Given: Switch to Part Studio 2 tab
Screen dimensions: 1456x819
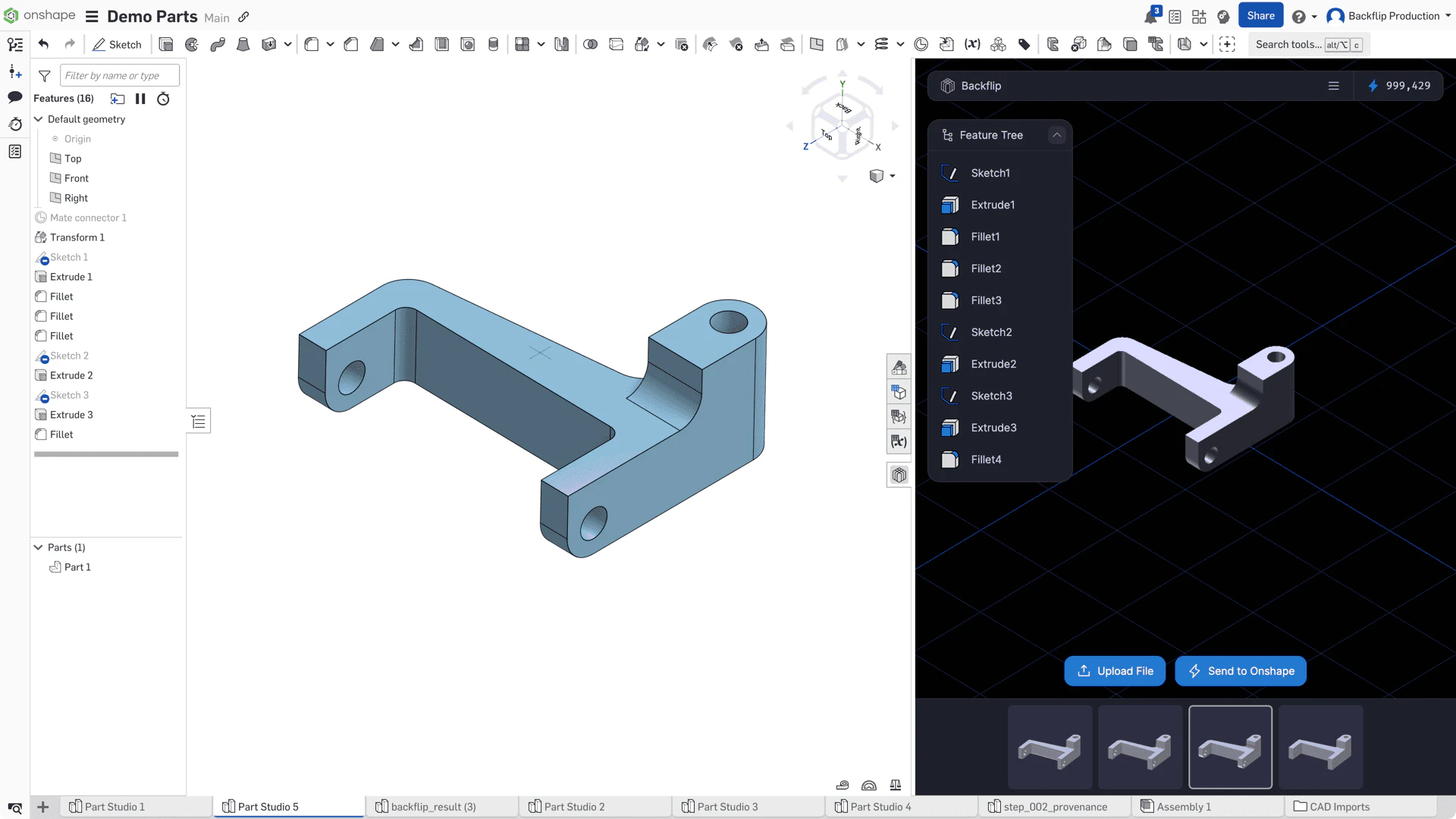Looking at the screenshot, I should click(574, 807).
